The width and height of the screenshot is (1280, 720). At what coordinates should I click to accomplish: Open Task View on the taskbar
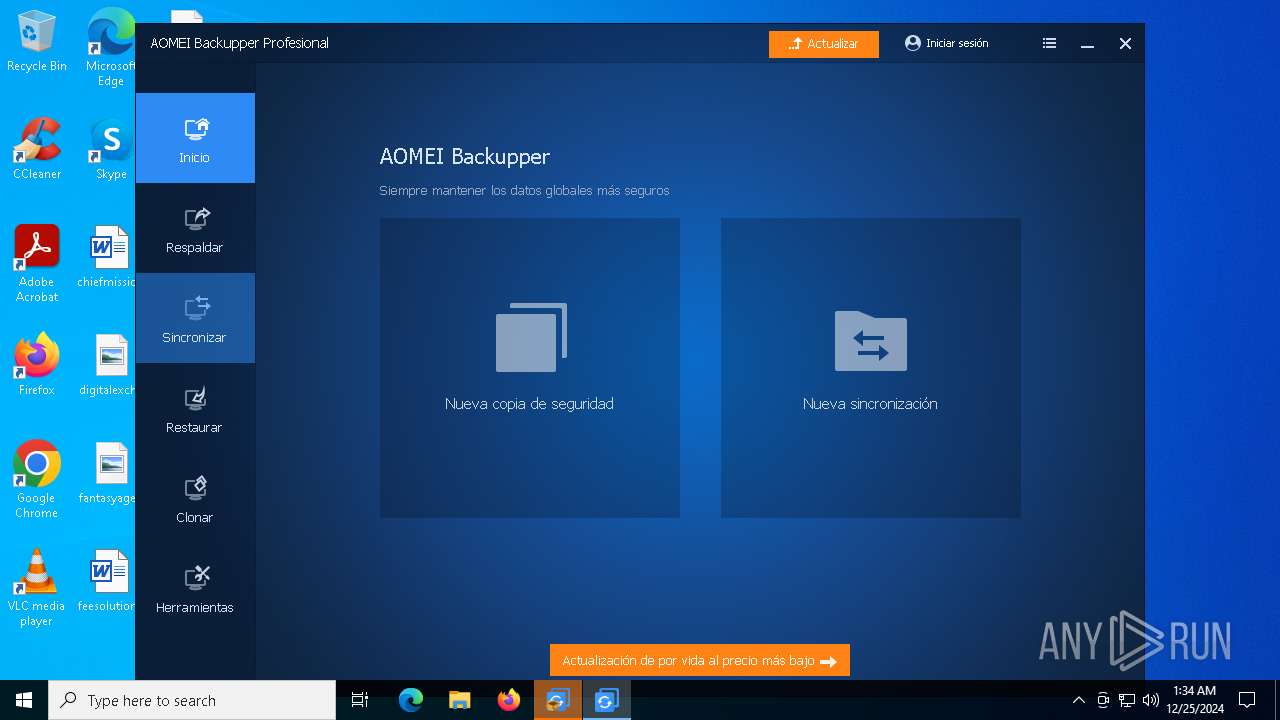pyautogui.click(x=360, y=700)
